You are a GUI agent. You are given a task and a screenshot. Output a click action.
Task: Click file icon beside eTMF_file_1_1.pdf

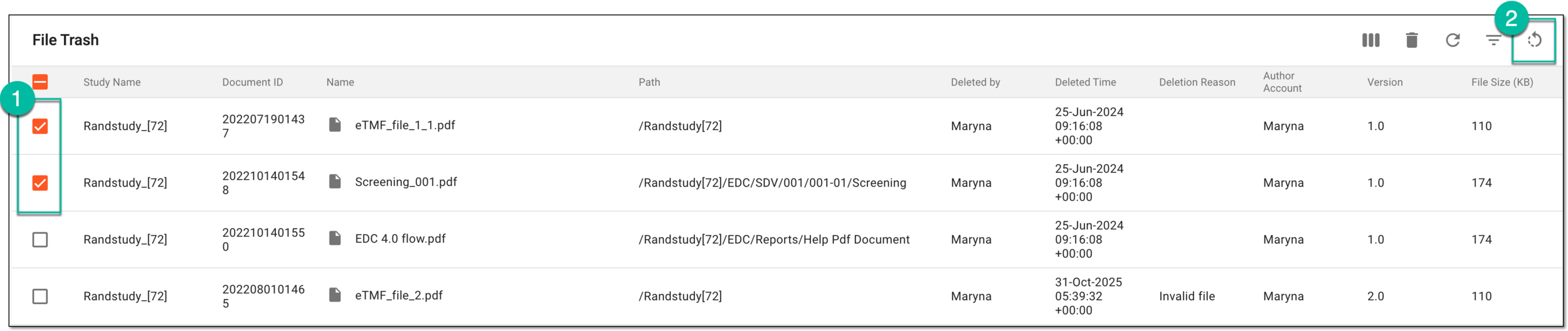point(335,125)
